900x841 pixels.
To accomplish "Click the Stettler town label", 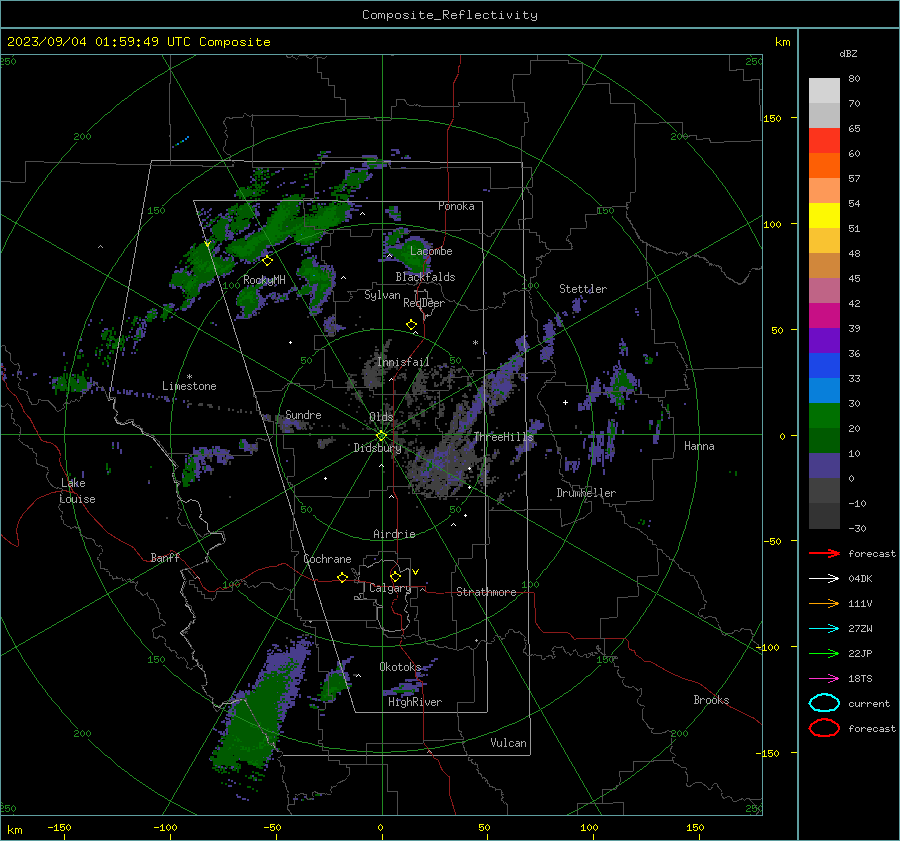I will pos(583,289).
